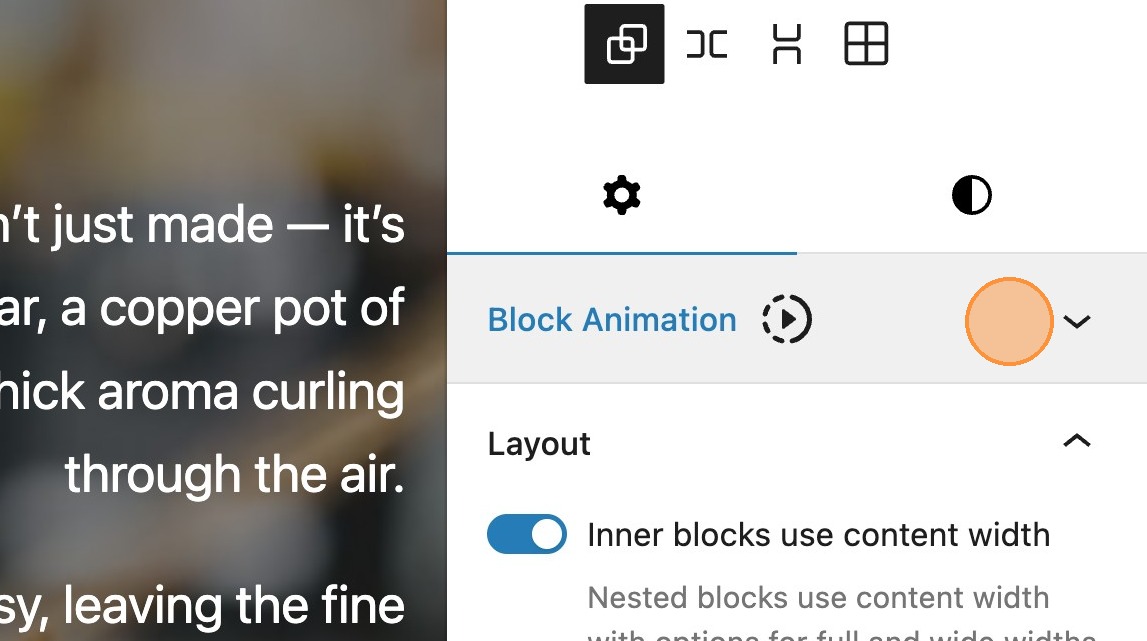Click the "aroma curling" text line
This screenshot has width=1147, height=641.
(250, 392)
